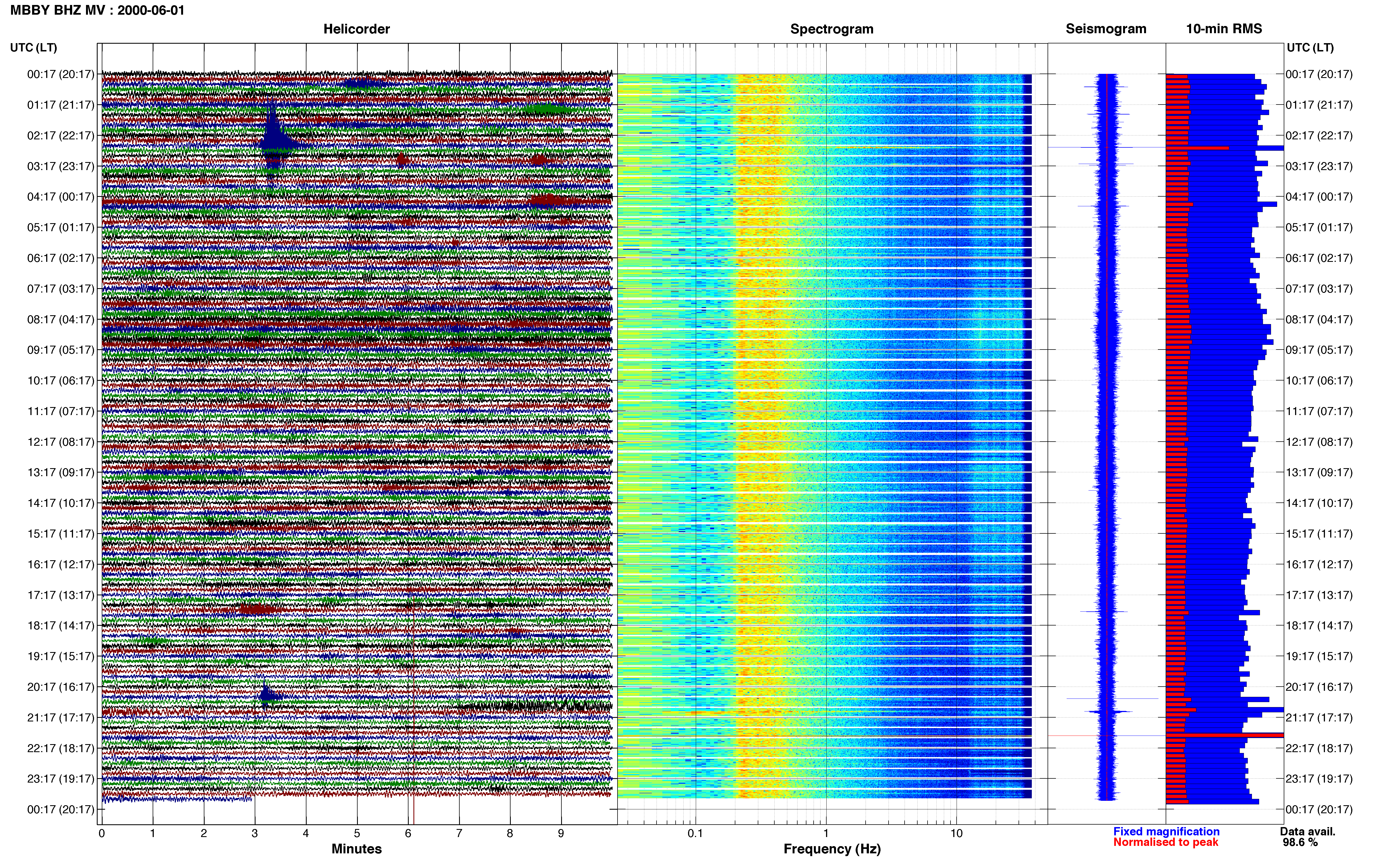
Task: Click the red RMS spike bar near 02:17
Action: coord(1197,148)
